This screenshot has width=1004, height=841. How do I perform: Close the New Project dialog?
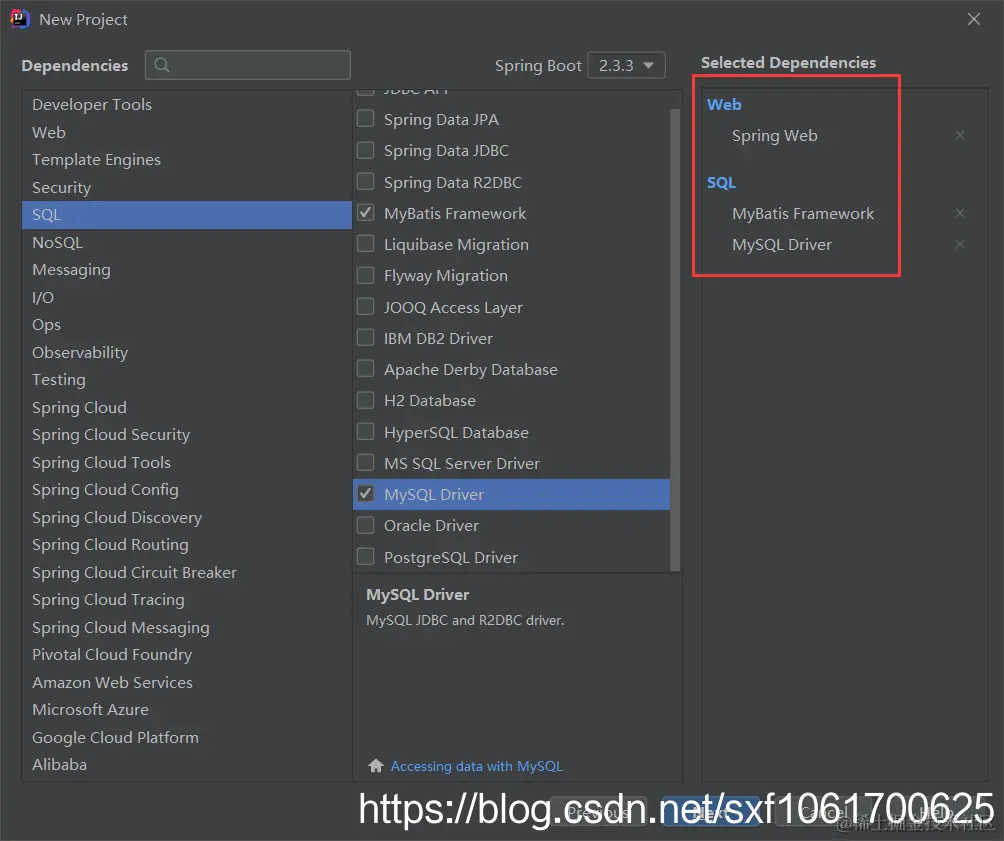[974, 19]
